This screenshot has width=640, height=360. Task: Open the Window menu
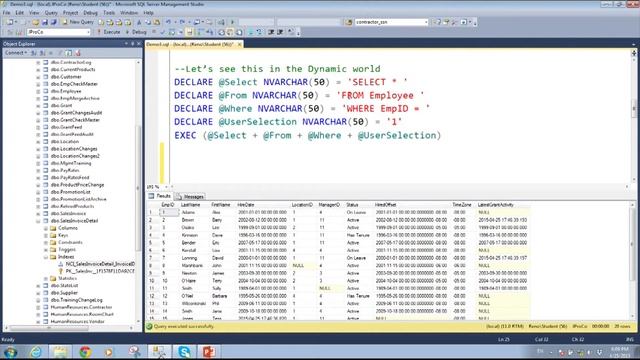point(129,13)
